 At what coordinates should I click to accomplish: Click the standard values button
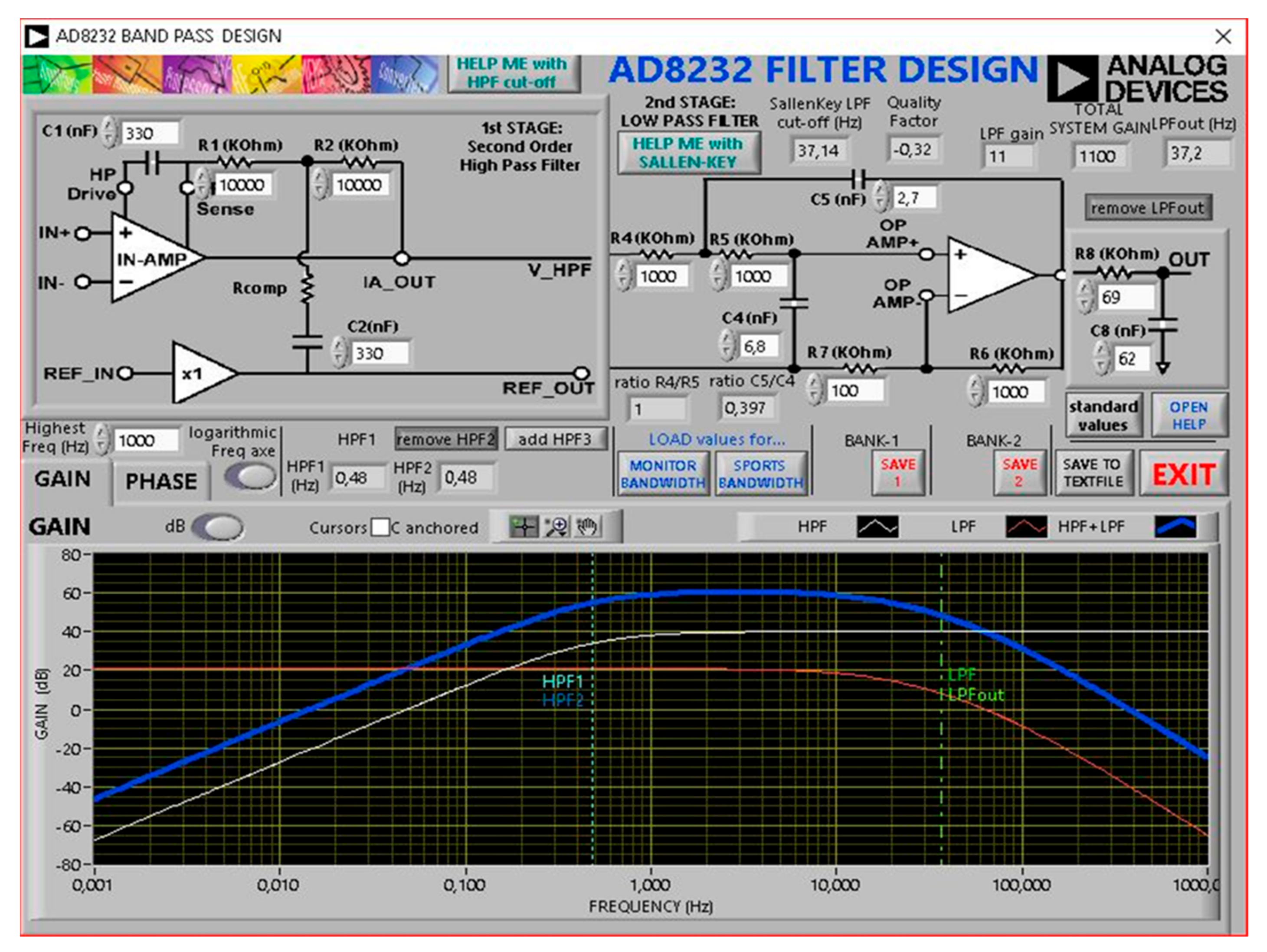1104,416
